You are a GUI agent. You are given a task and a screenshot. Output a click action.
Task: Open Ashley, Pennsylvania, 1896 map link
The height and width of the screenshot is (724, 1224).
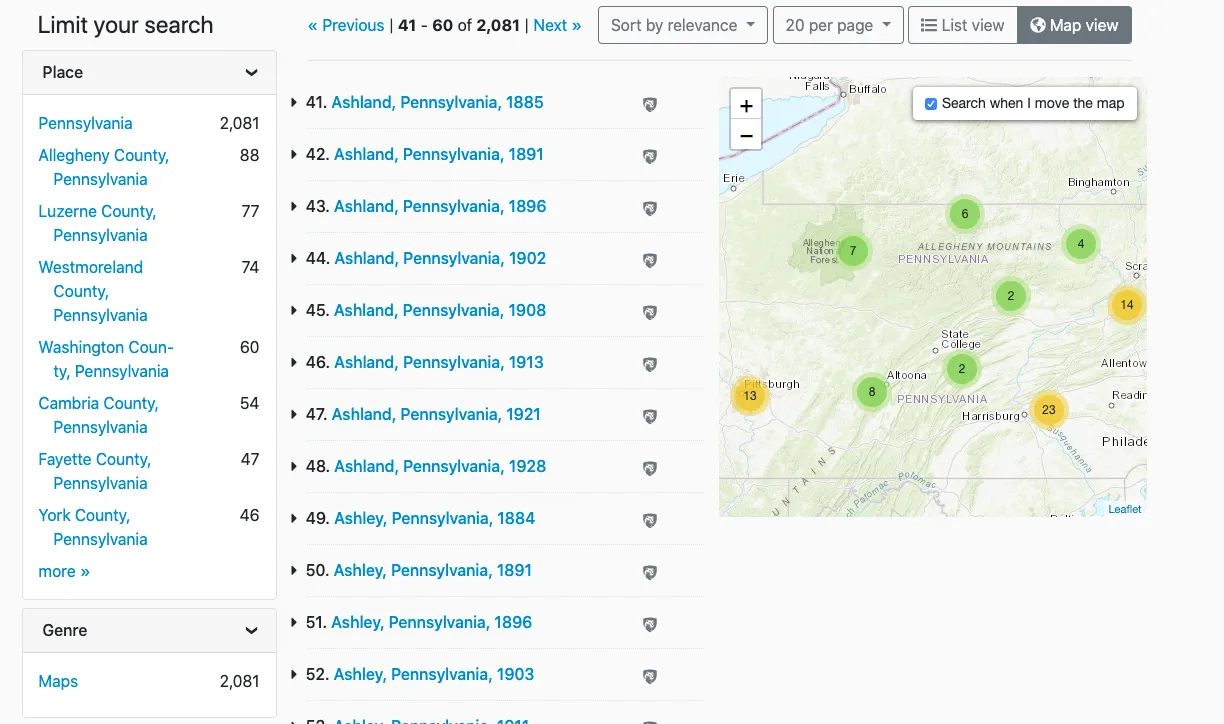click(431, 622)
